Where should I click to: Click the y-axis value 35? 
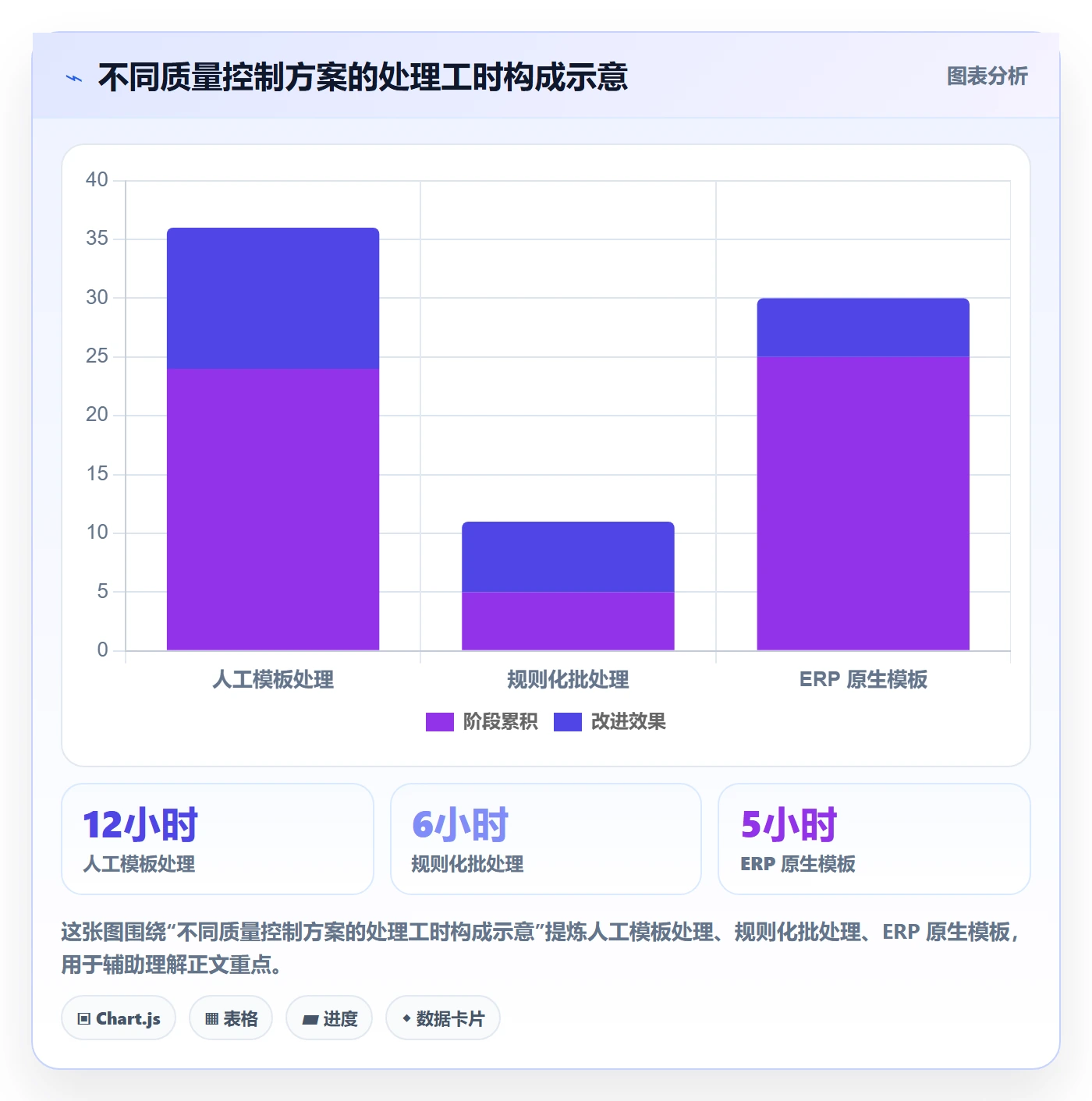97,239
